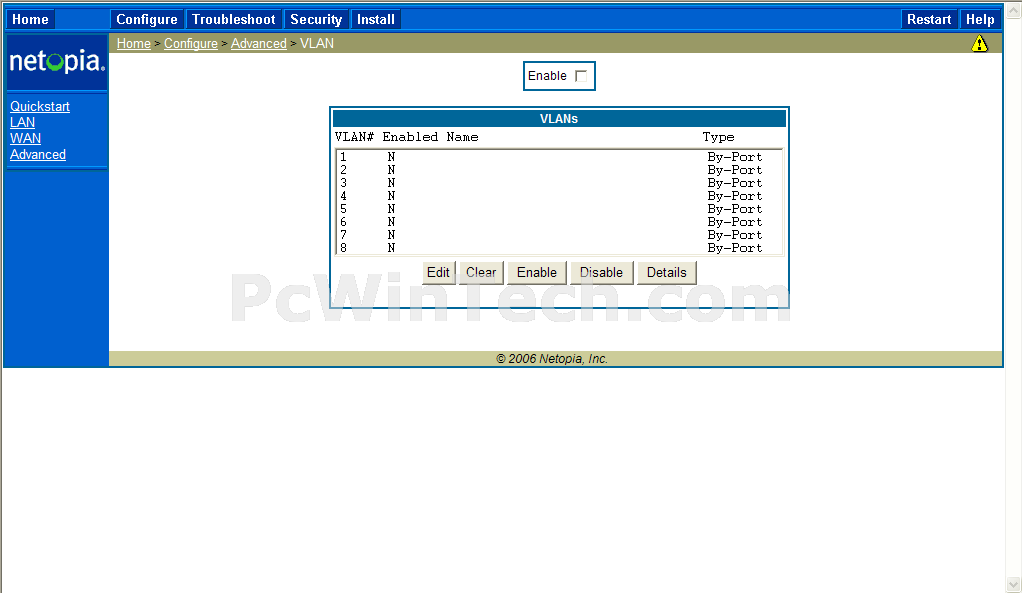Image resolution: width=1022 pixels, height=593 pixels.
Task: Go to the Security tab
Action: [x=316, y=20]
